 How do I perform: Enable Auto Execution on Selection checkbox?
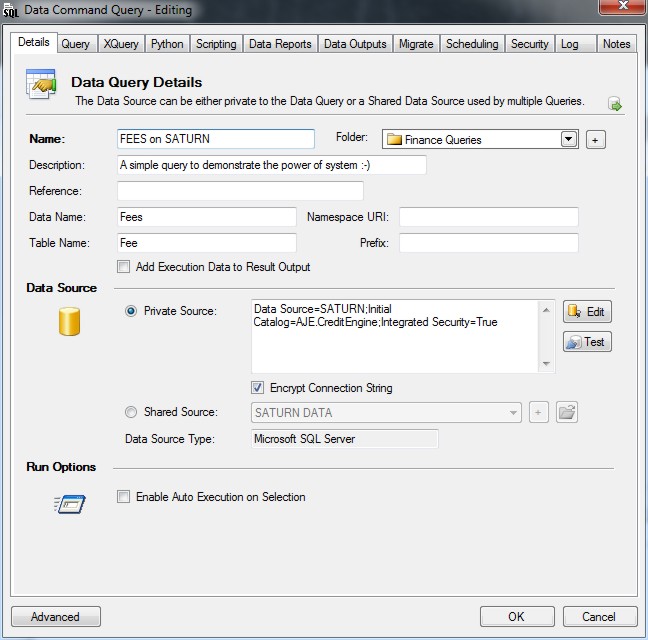124,497
